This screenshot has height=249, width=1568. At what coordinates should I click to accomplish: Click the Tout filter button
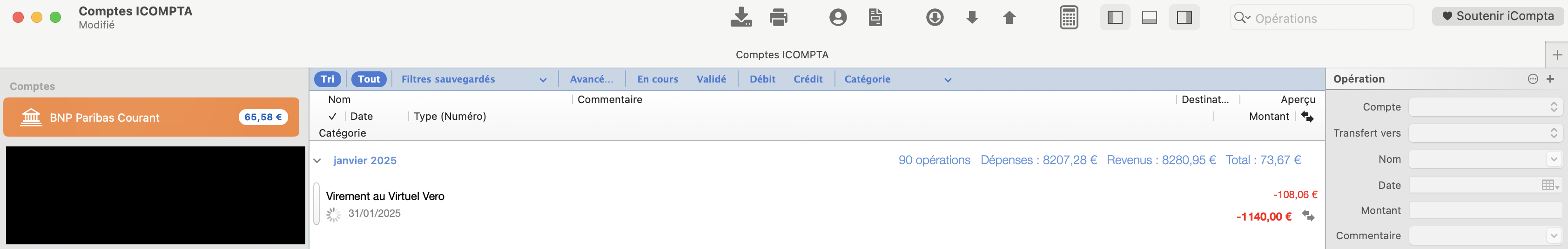point(368,79)
